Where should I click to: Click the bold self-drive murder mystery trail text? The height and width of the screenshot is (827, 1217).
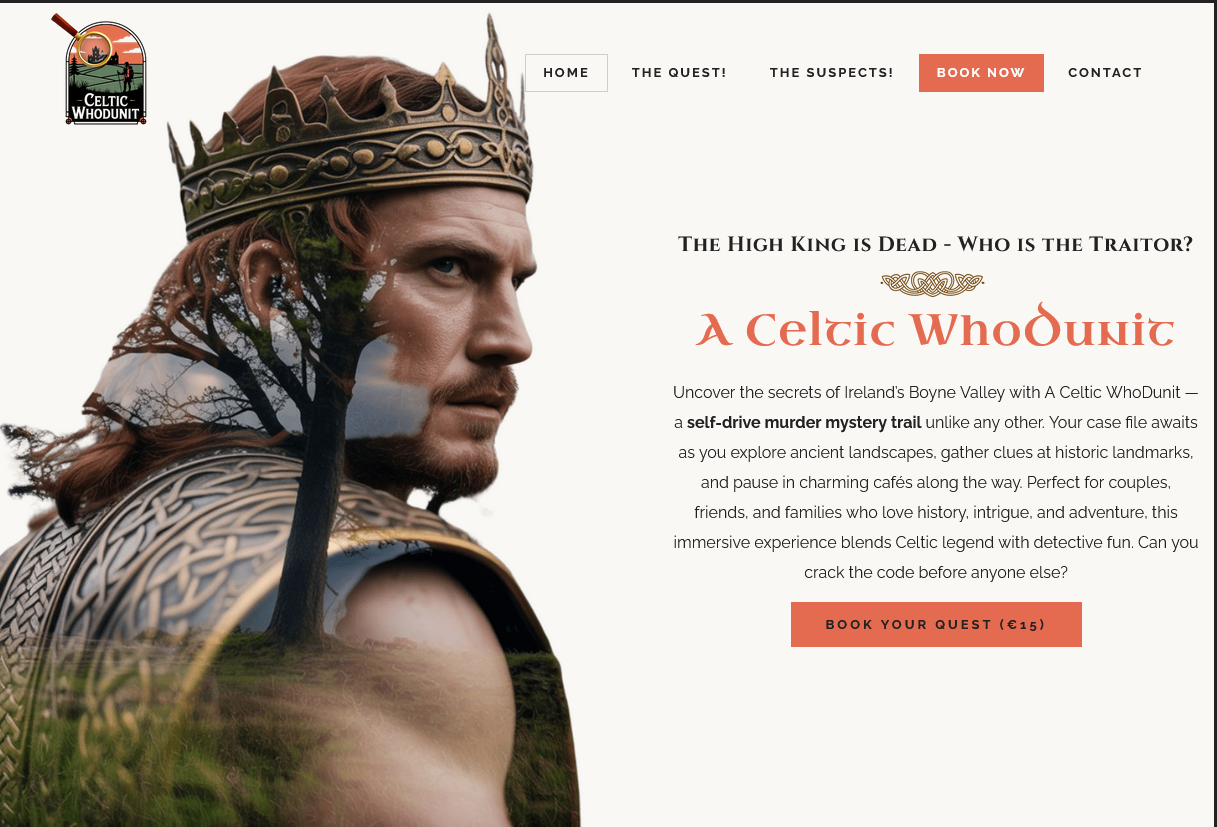pyautogui.click(x=804, y=422)
